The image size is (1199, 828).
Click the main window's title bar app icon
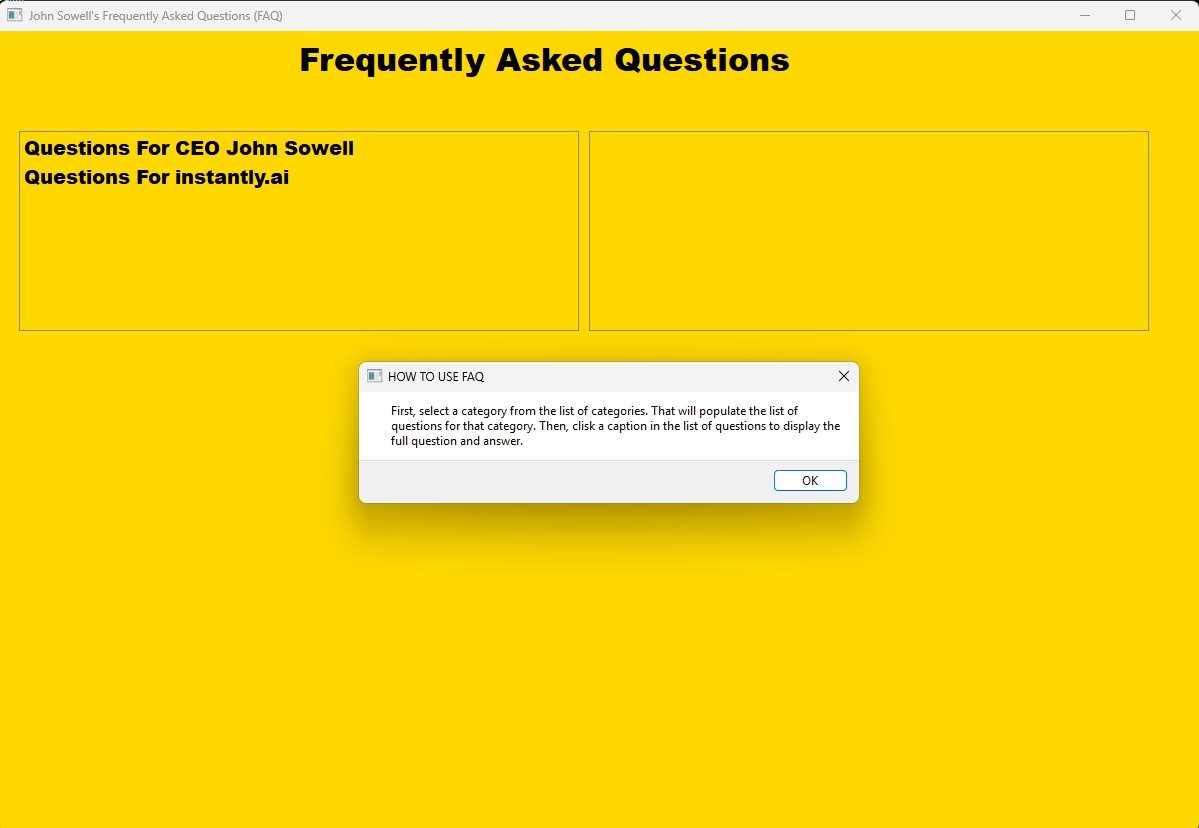[x=14, y=15]
